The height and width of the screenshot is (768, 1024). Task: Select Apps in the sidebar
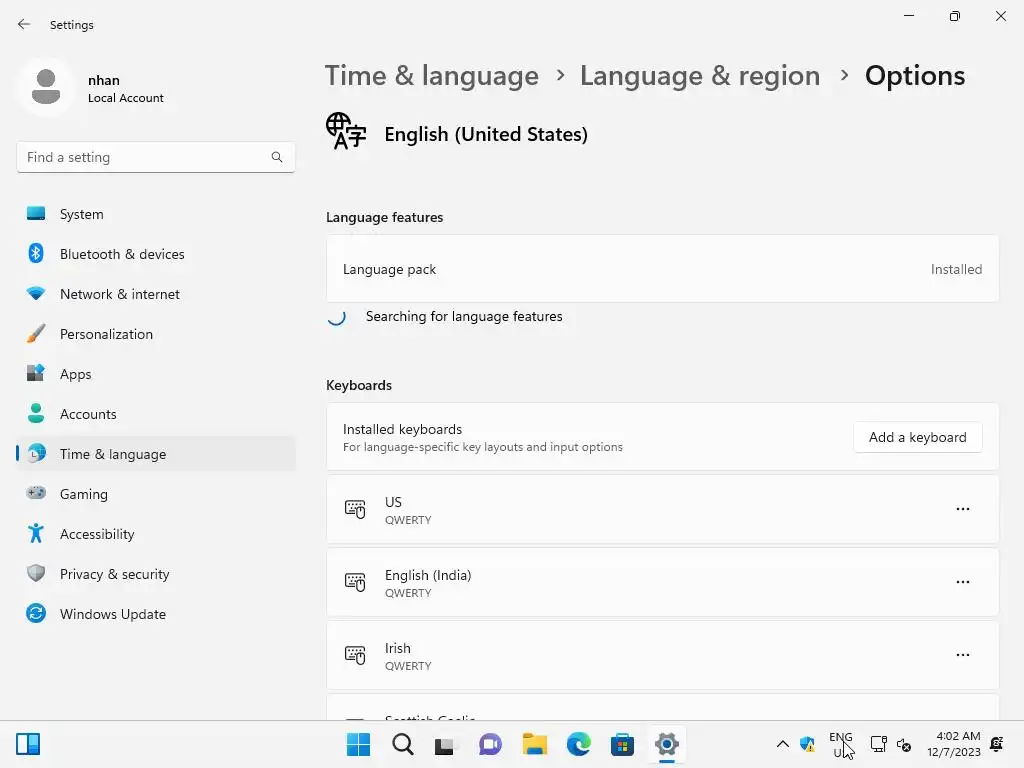[x=155, y=374]
